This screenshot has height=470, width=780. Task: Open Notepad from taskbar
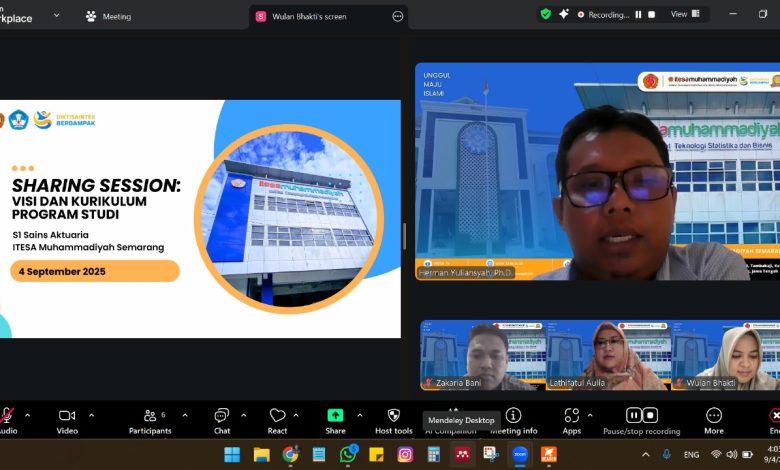tap(319, 454)
